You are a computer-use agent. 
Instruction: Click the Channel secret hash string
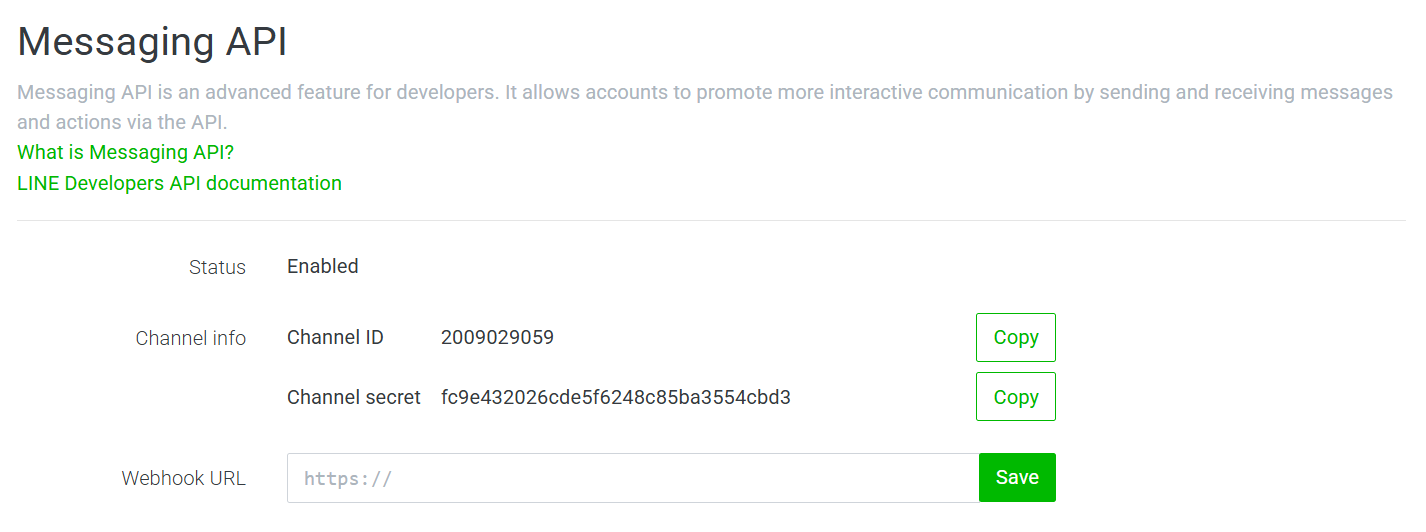click(615, 397)
